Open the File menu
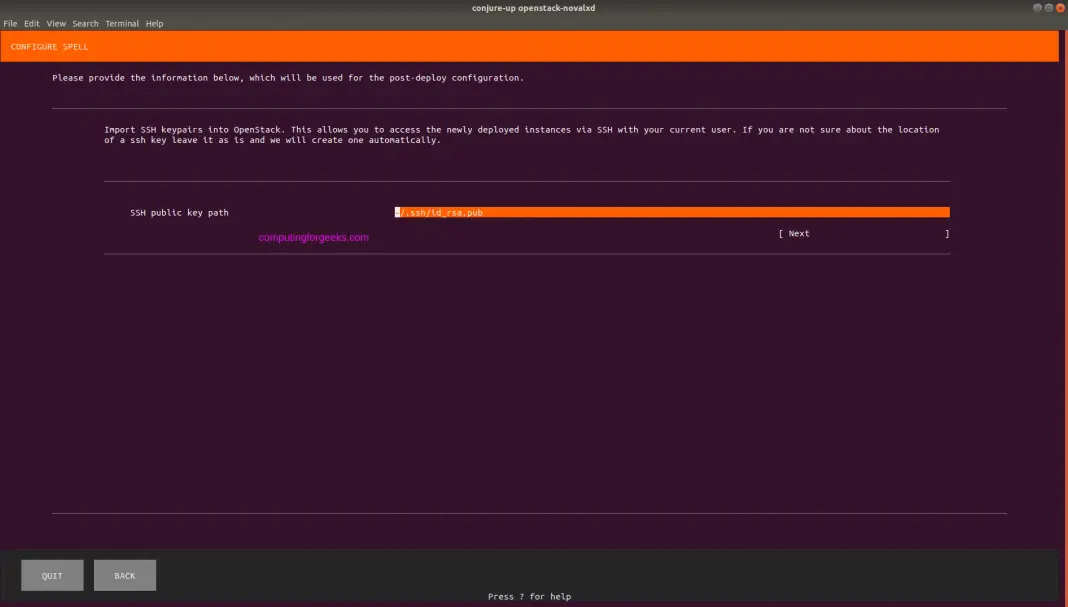The width and height of the screenshot is (1068, 607). tap(10, 23)
